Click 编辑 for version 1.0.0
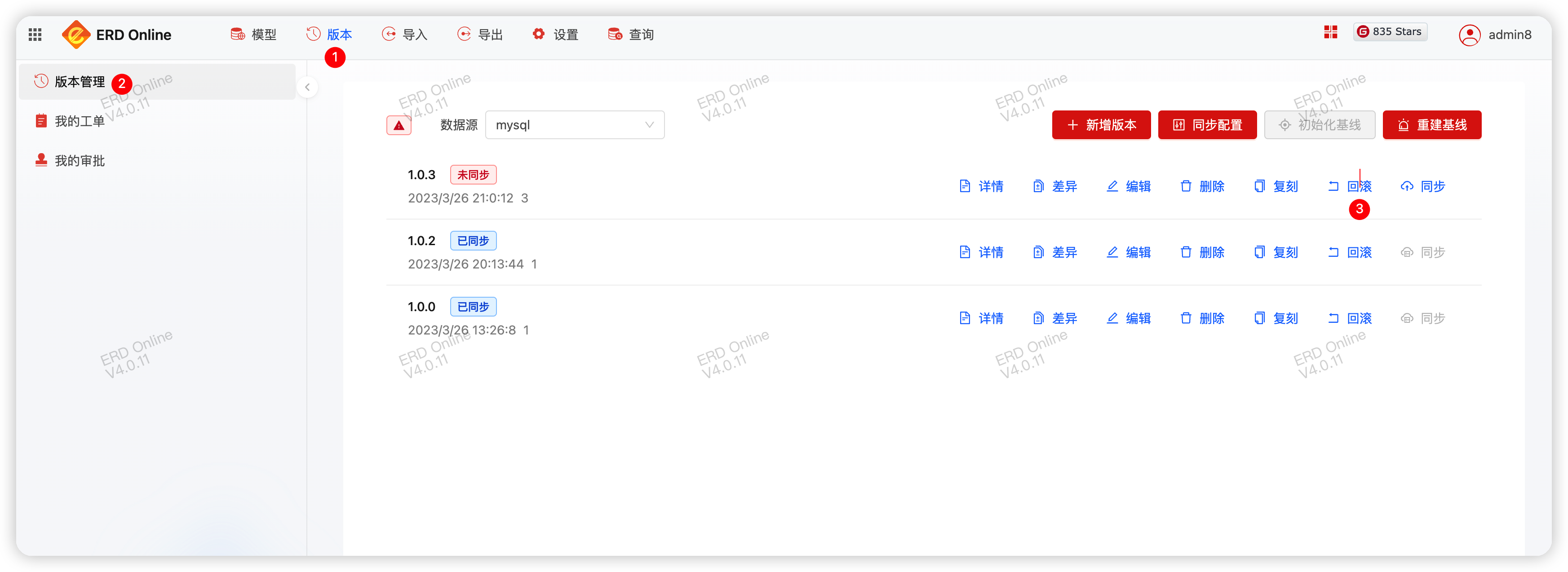The image size is (1568, 572). pyautogui.click(x=1129, y=318)
